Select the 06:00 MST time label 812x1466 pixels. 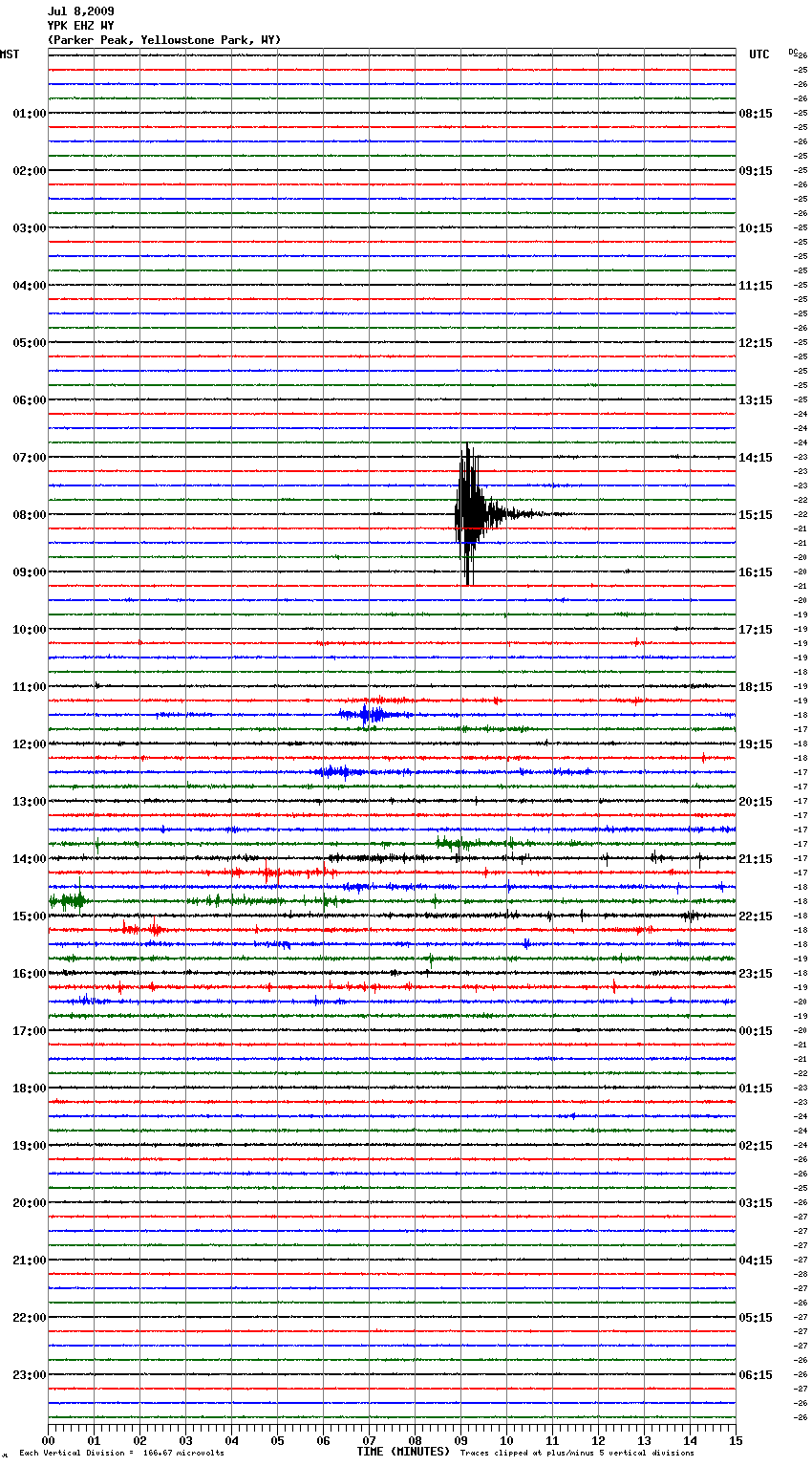pos(30,400)
